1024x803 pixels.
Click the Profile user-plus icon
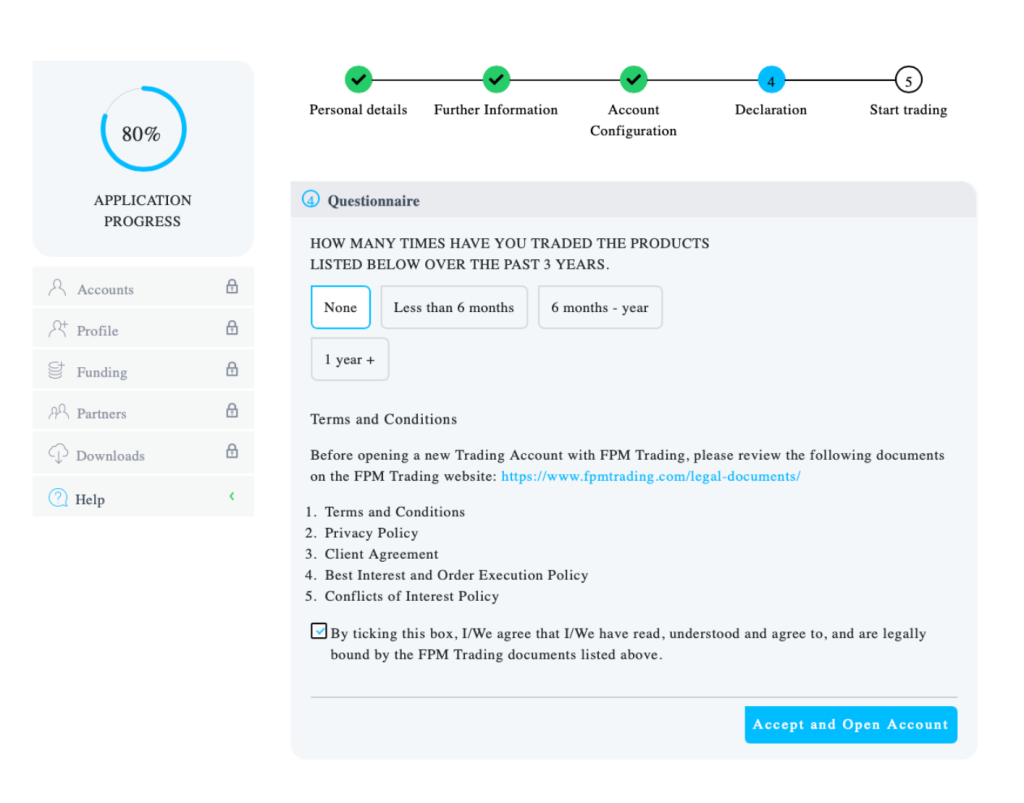coord(58,329)
